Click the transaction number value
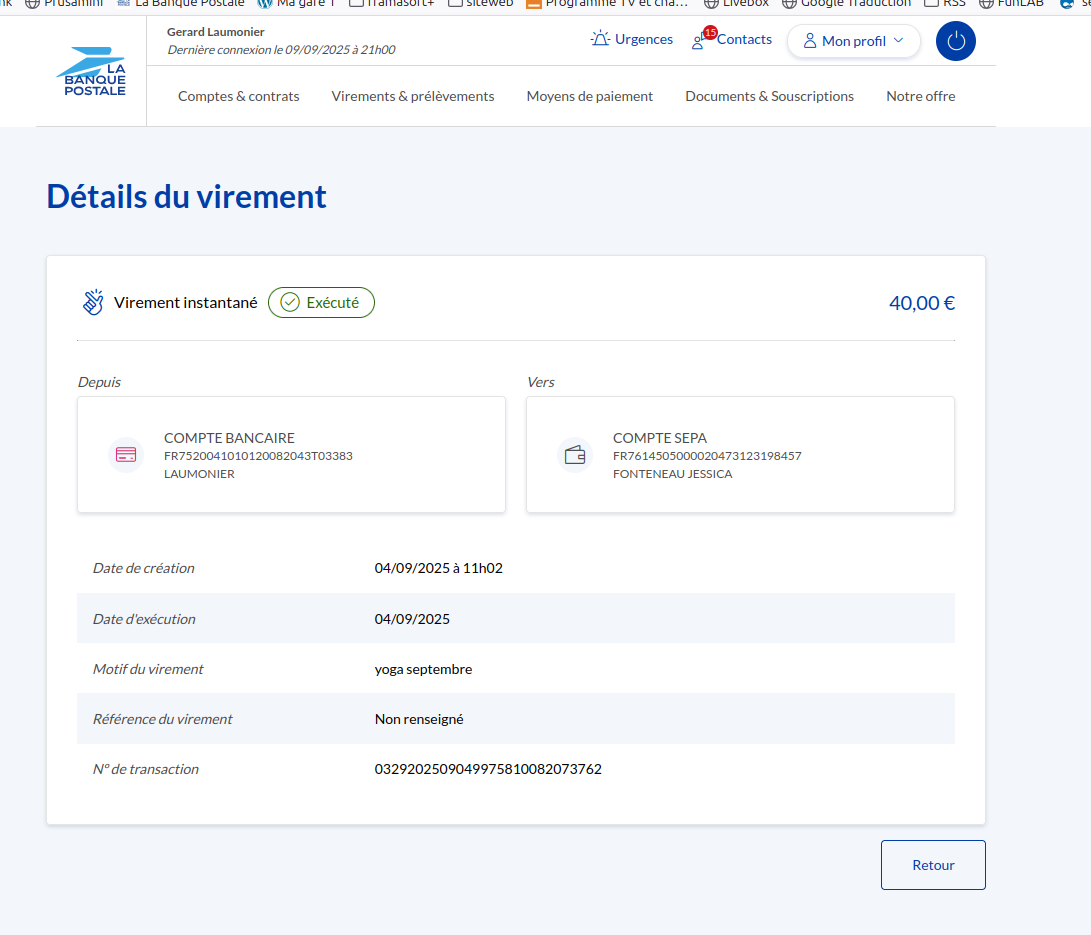 coord(488,769)
